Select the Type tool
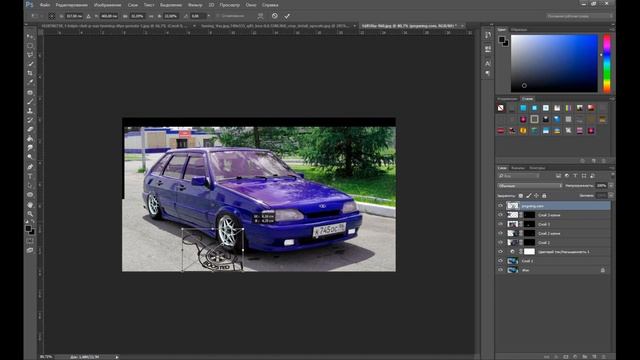Screen dimensions: 640x360 click(30, 176)
